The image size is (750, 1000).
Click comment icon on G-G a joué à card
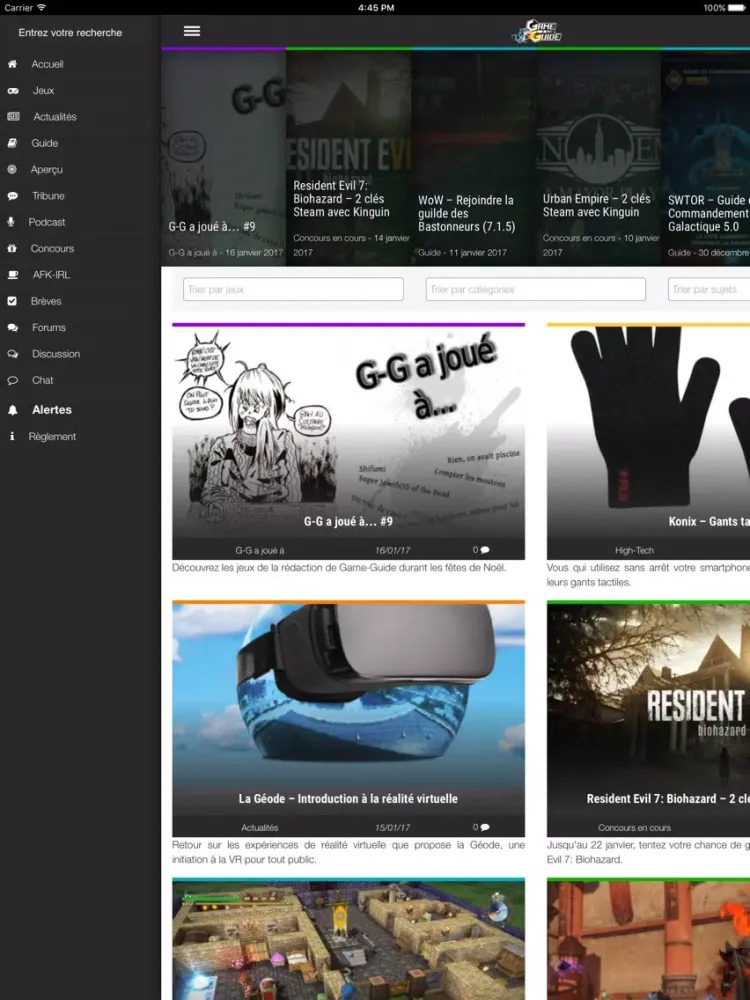click(x=485, y=550)
